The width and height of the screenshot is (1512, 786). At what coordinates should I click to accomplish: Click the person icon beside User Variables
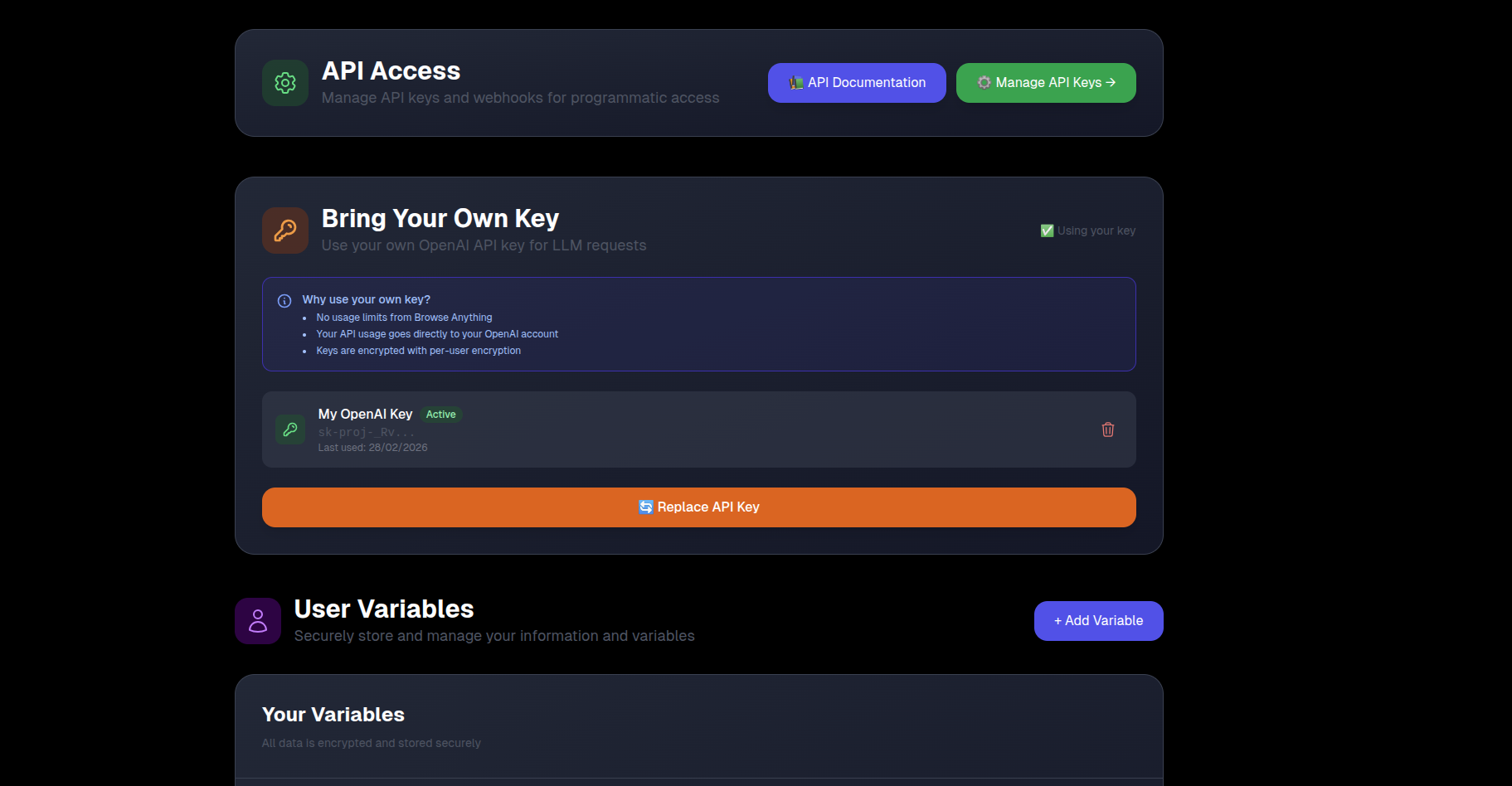tap(257, 620)
